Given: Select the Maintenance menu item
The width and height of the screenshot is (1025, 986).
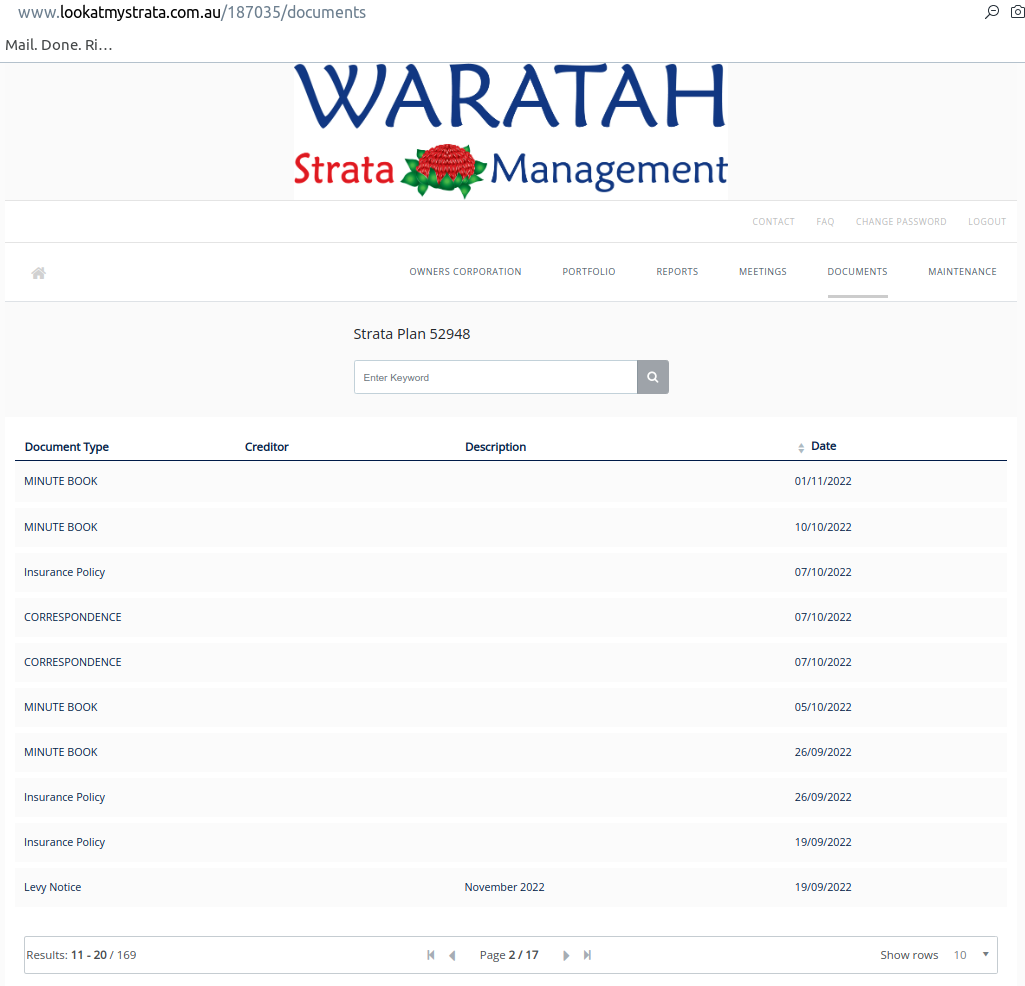Looking at the screenshot, I should coord(961,272).
